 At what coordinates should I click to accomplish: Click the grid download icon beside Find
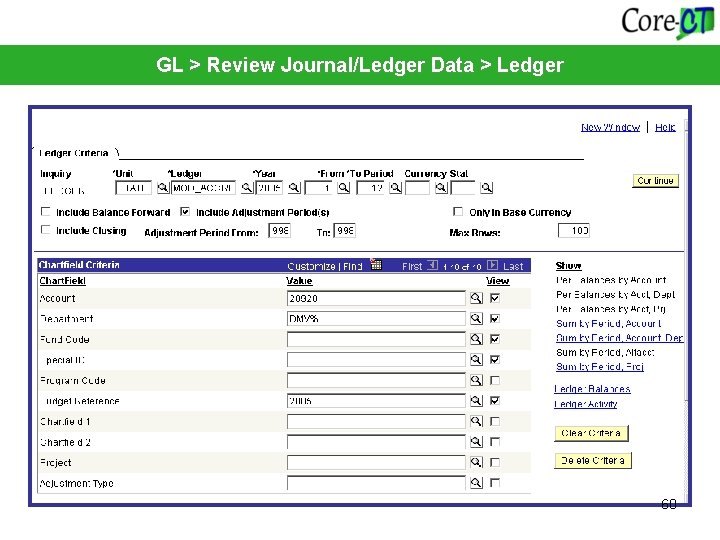pos(376,264)
